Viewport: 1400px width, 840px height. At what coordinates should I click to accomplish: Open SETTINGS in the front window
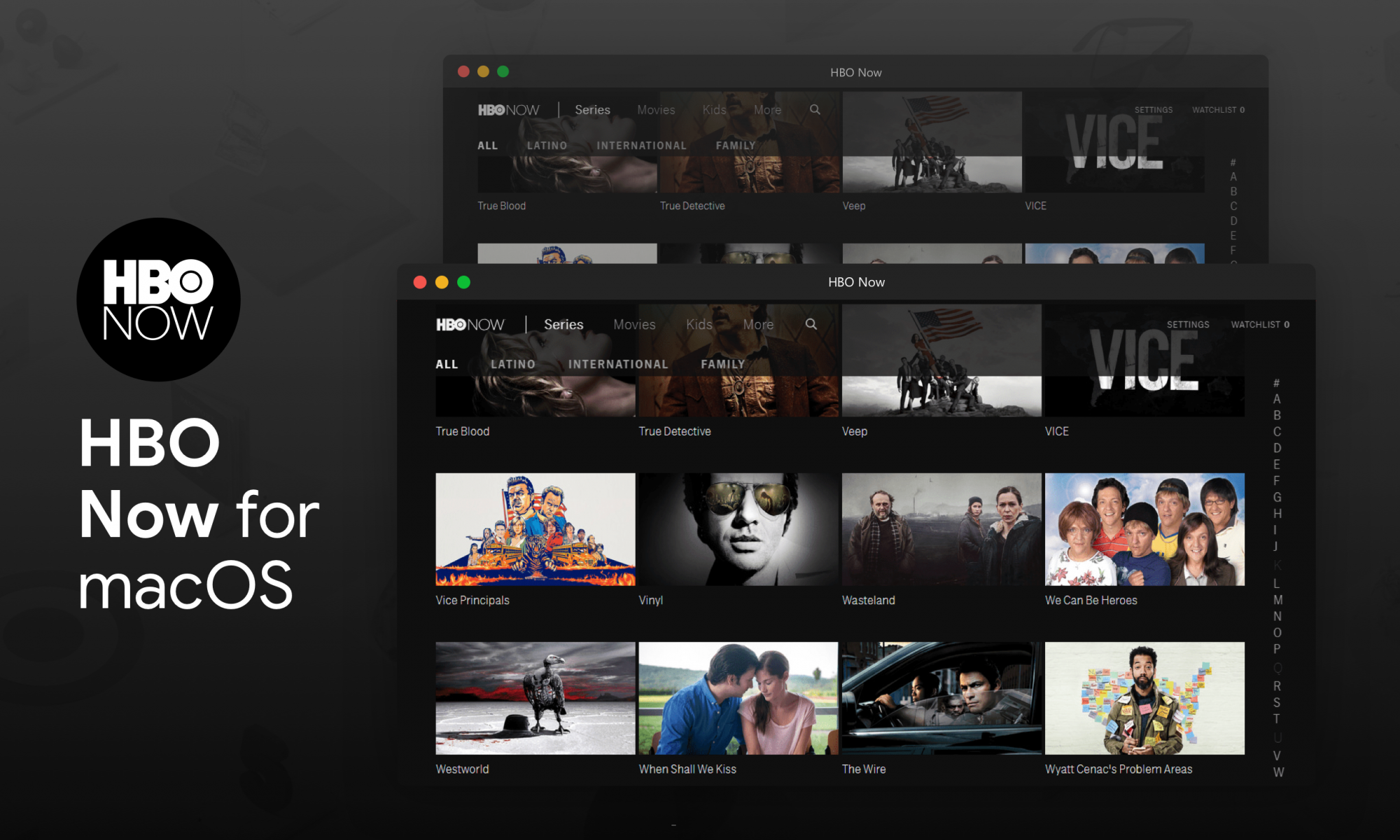point(1188,325)
